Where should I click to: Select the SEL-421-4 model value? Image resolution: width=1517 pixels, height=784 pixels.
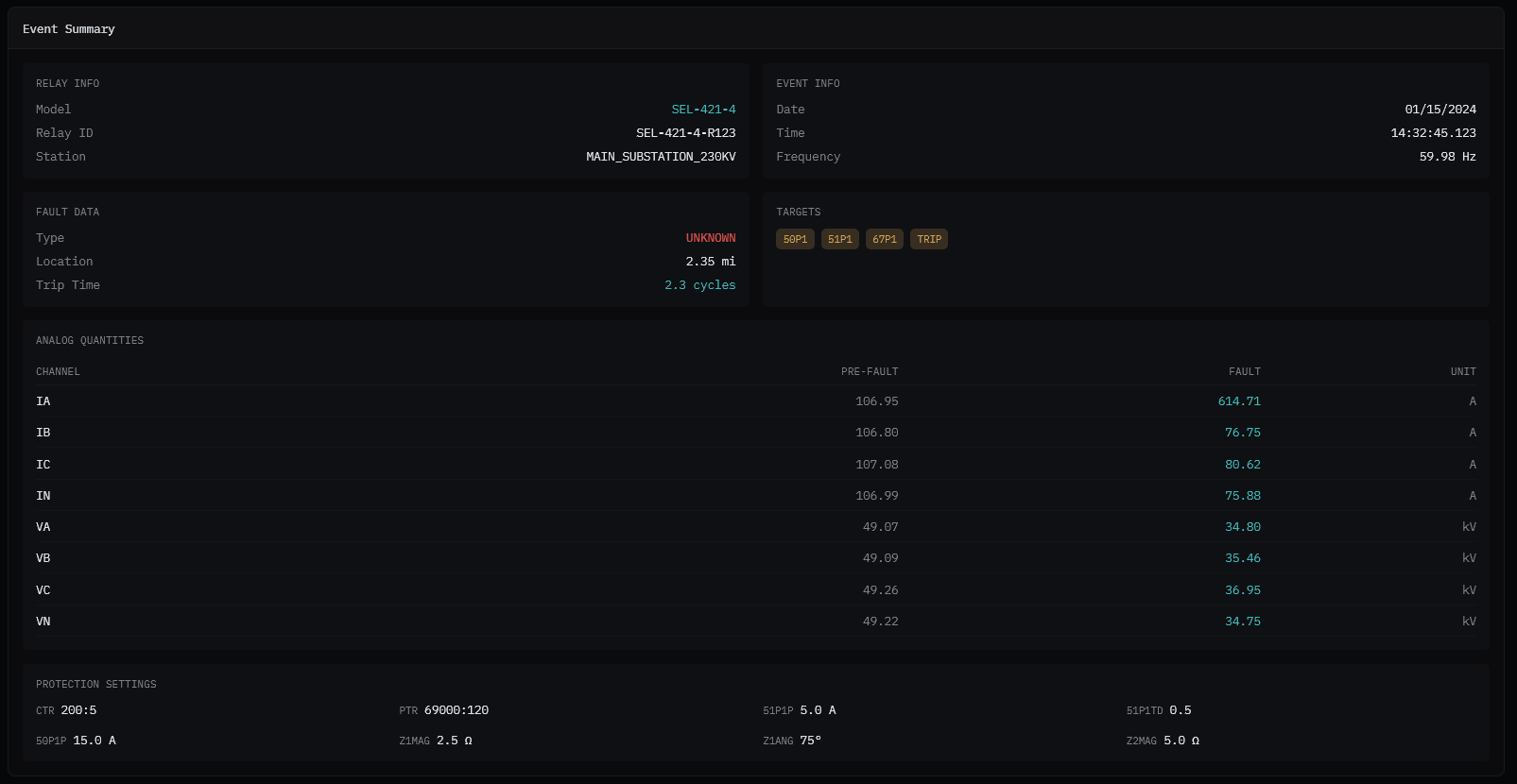point(703,110)
